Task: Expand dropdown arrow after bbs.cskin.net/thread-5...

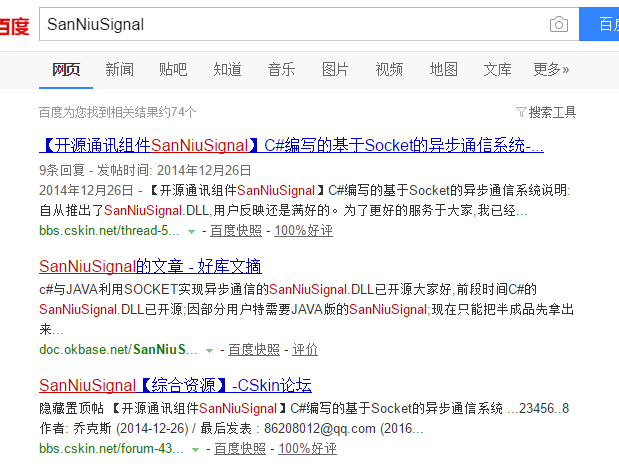Action: tap(191, 232)
